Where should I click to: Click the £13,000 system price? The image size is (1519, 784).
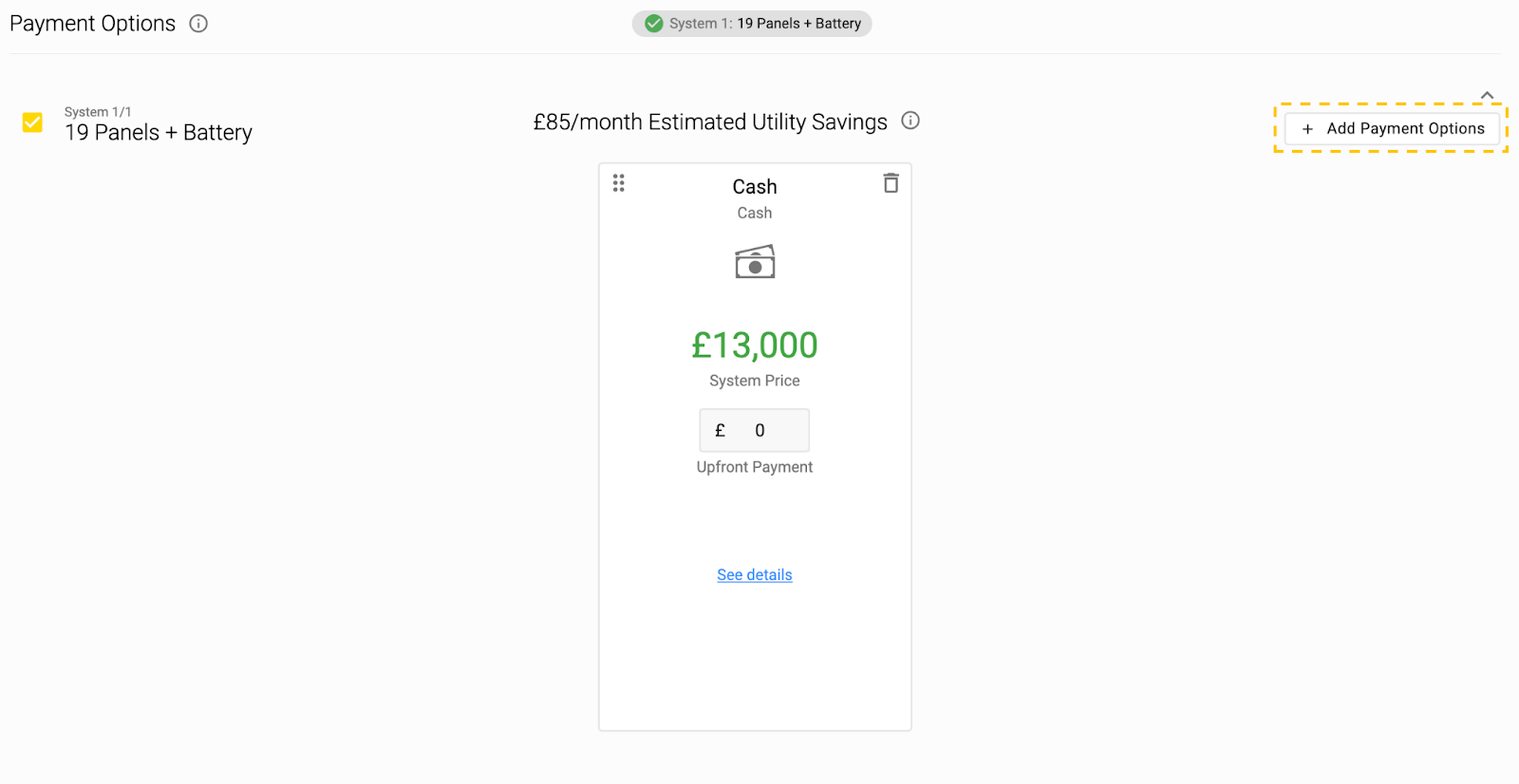pos(755,345)
